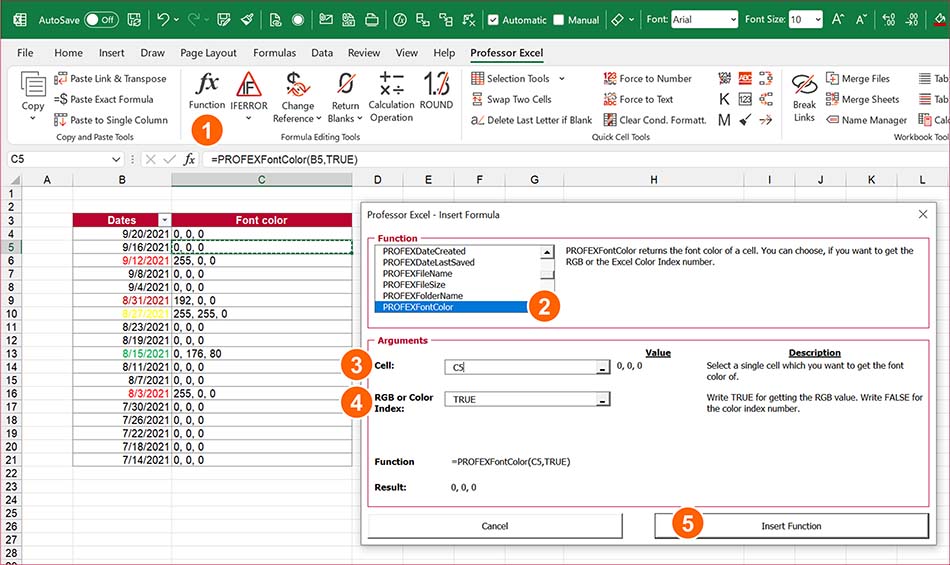Switch to the Review ribbon tab
The width and height of the screenshot is (950, 565).
(364, 53)
